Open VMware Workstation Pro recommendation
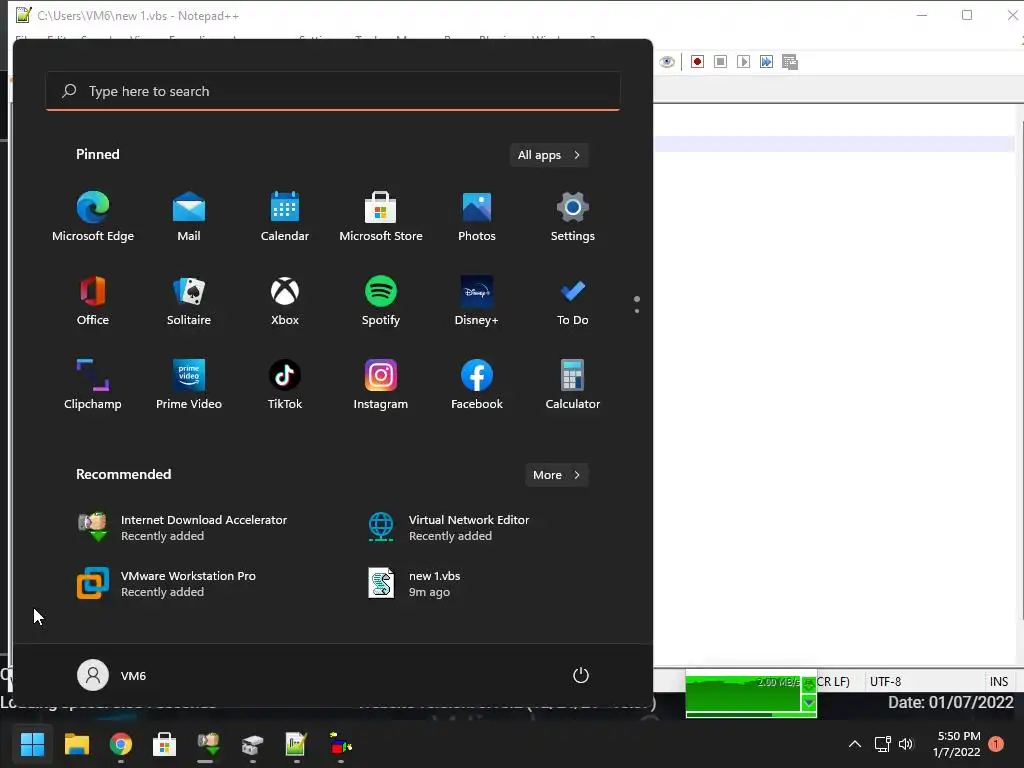1024x768 pixels. 167,583
